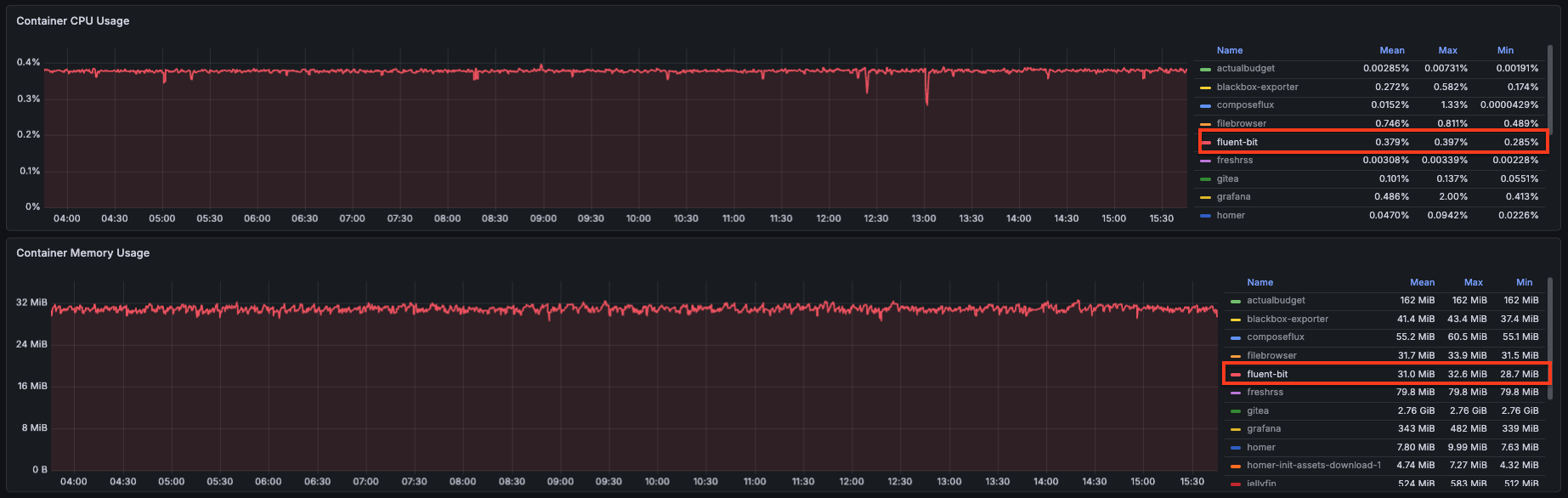Click 0.4% label on CPU Usage y-axis
Viewport: 1568px width, 498px height.
coord(28,62)
